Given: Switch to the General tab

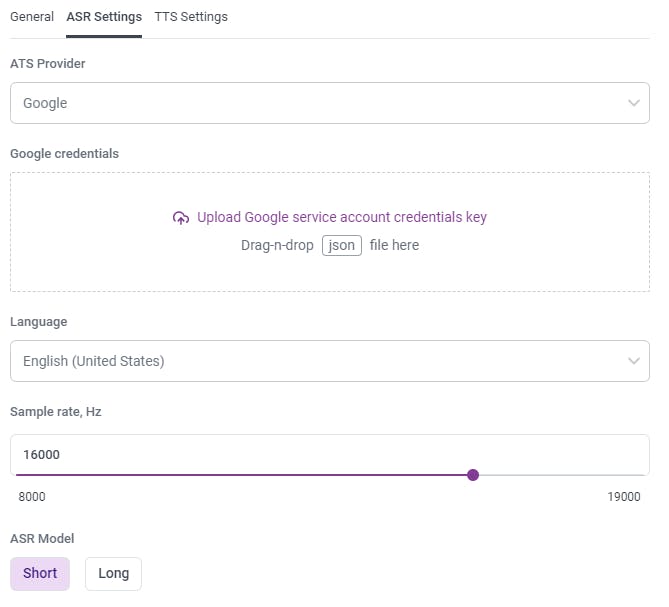Looking at the screenshot, I should pos(32,17).
